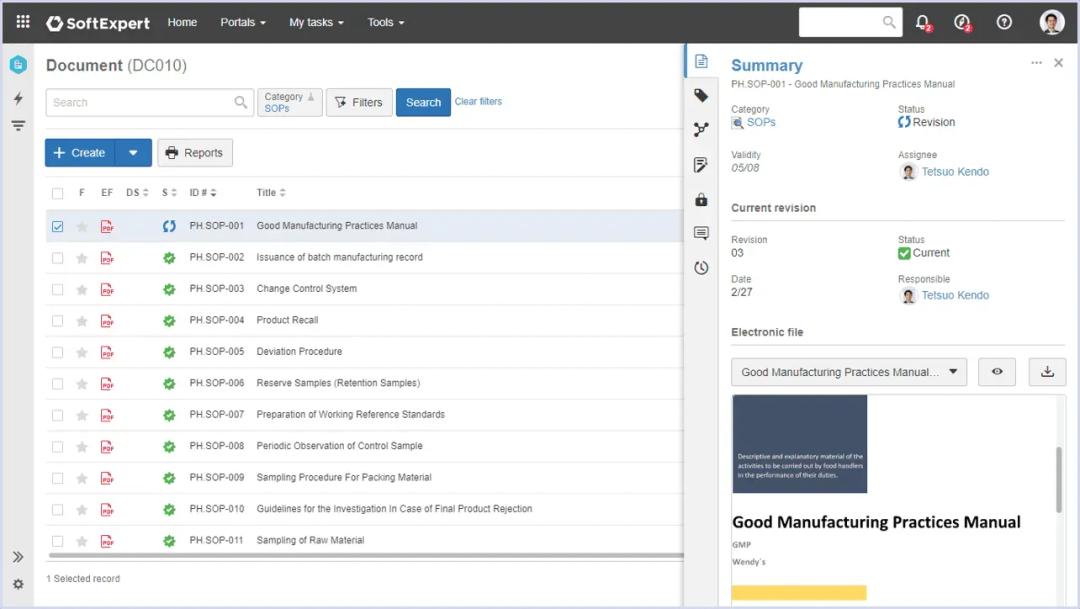1080x609 pixels.
Task: Click the Clear filters link
Action: pos(478,102)
